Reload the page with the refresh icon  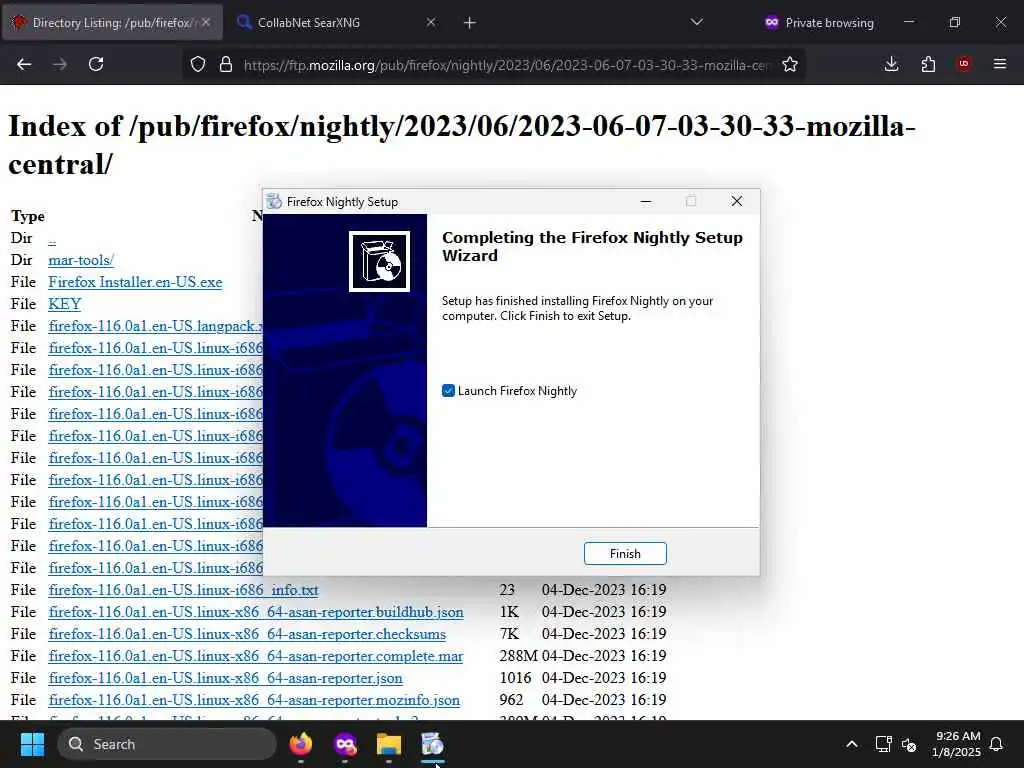pos(96,64)
